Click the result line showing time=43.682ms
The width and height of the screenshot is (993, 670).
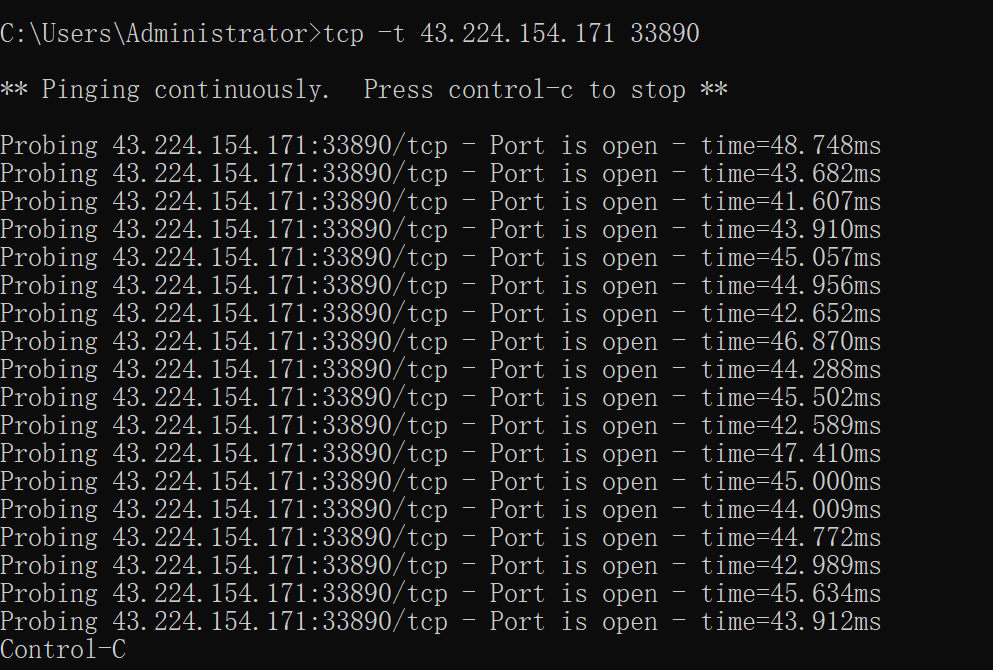tap(440, 174)
